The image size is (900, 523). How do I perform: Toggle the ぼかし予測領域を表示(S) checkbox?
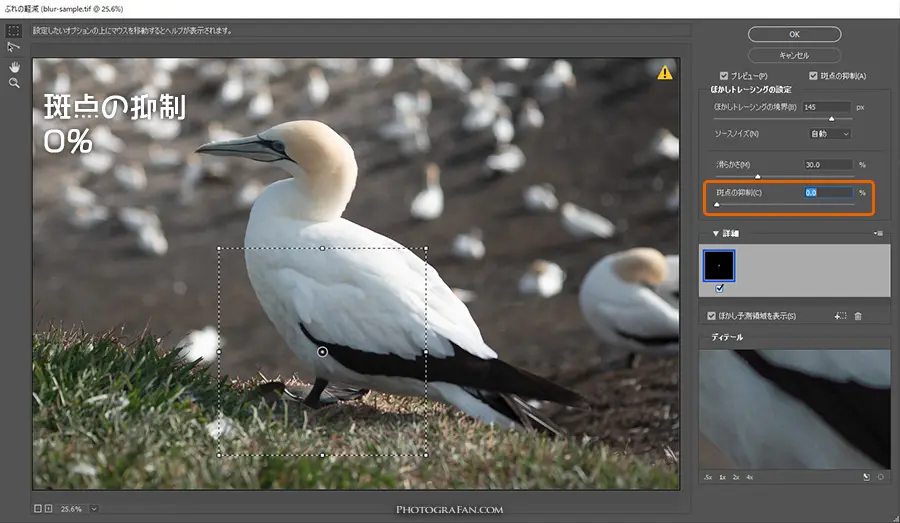click(x=712, y=316)
